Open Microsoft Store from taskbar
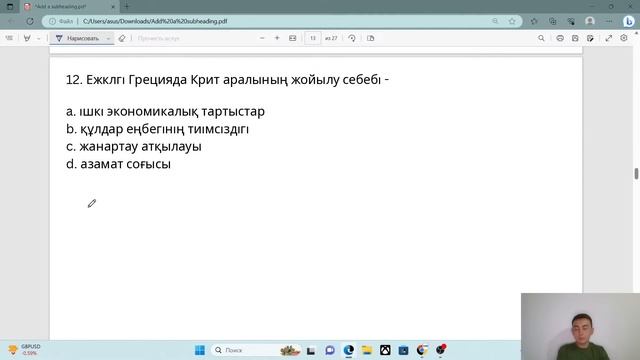Screen dimensions: 640x360 click(403, 350)
